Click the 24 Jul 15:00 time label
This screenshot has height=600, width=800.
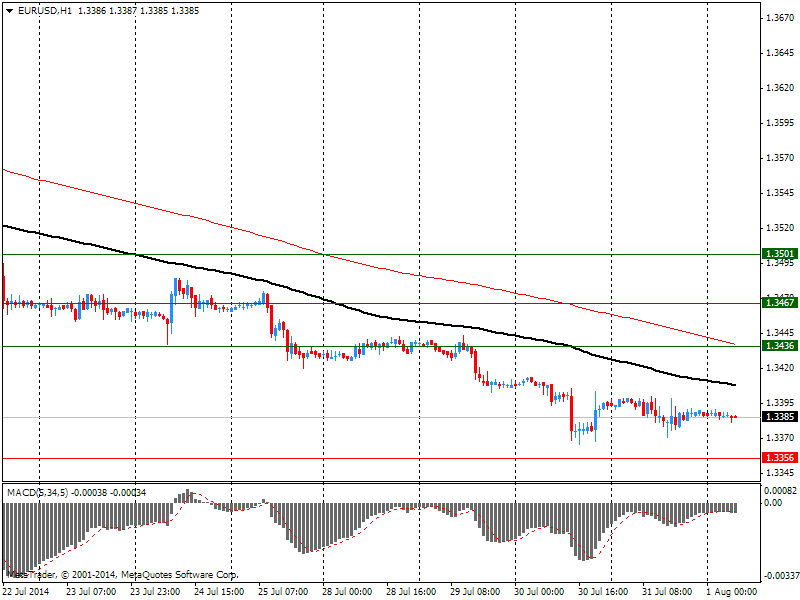pyautogui.click(x=219, y=591)
